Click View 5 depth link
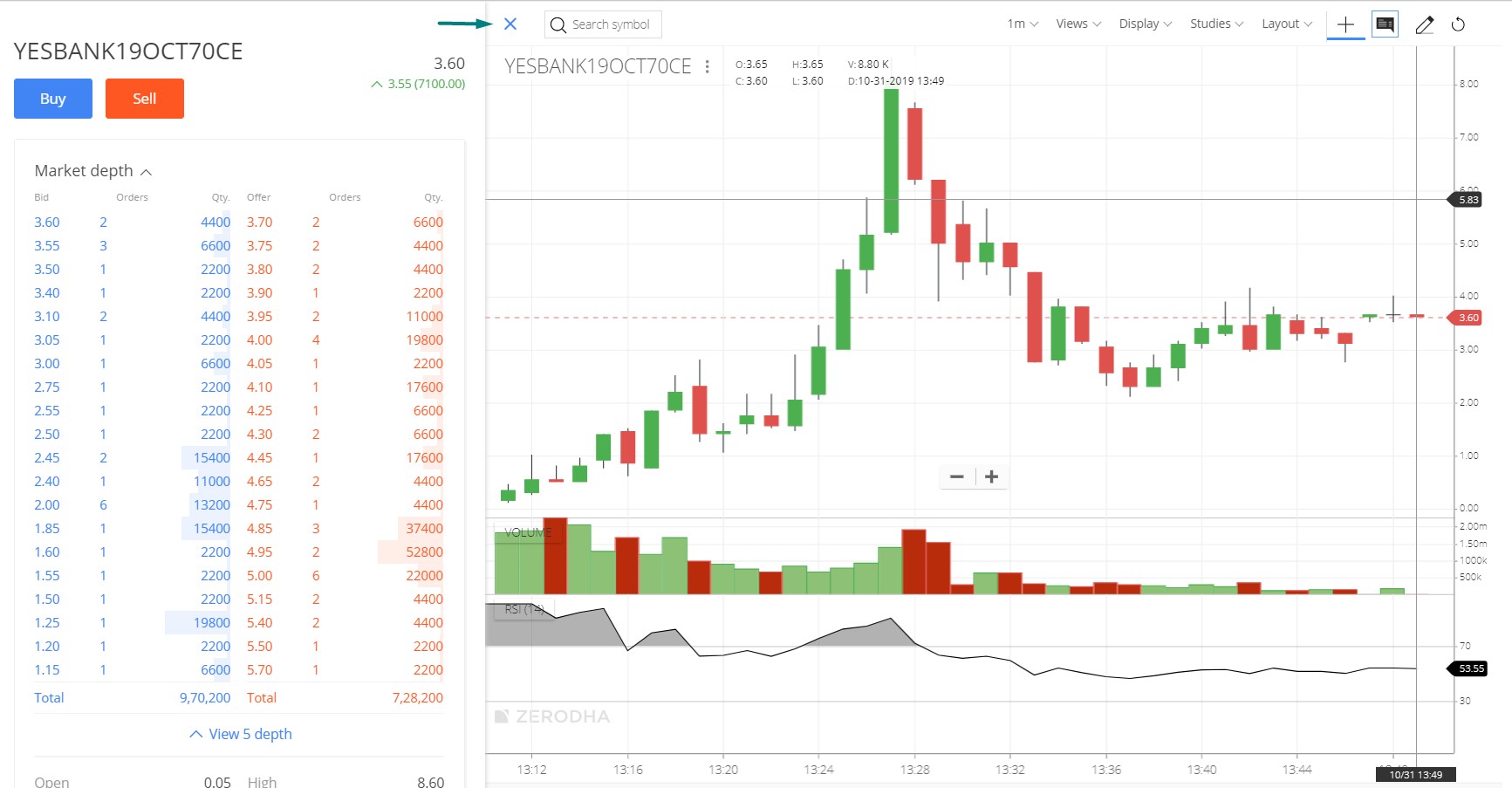This screenshot has width=1512, height=788. [x=241, y=734]
